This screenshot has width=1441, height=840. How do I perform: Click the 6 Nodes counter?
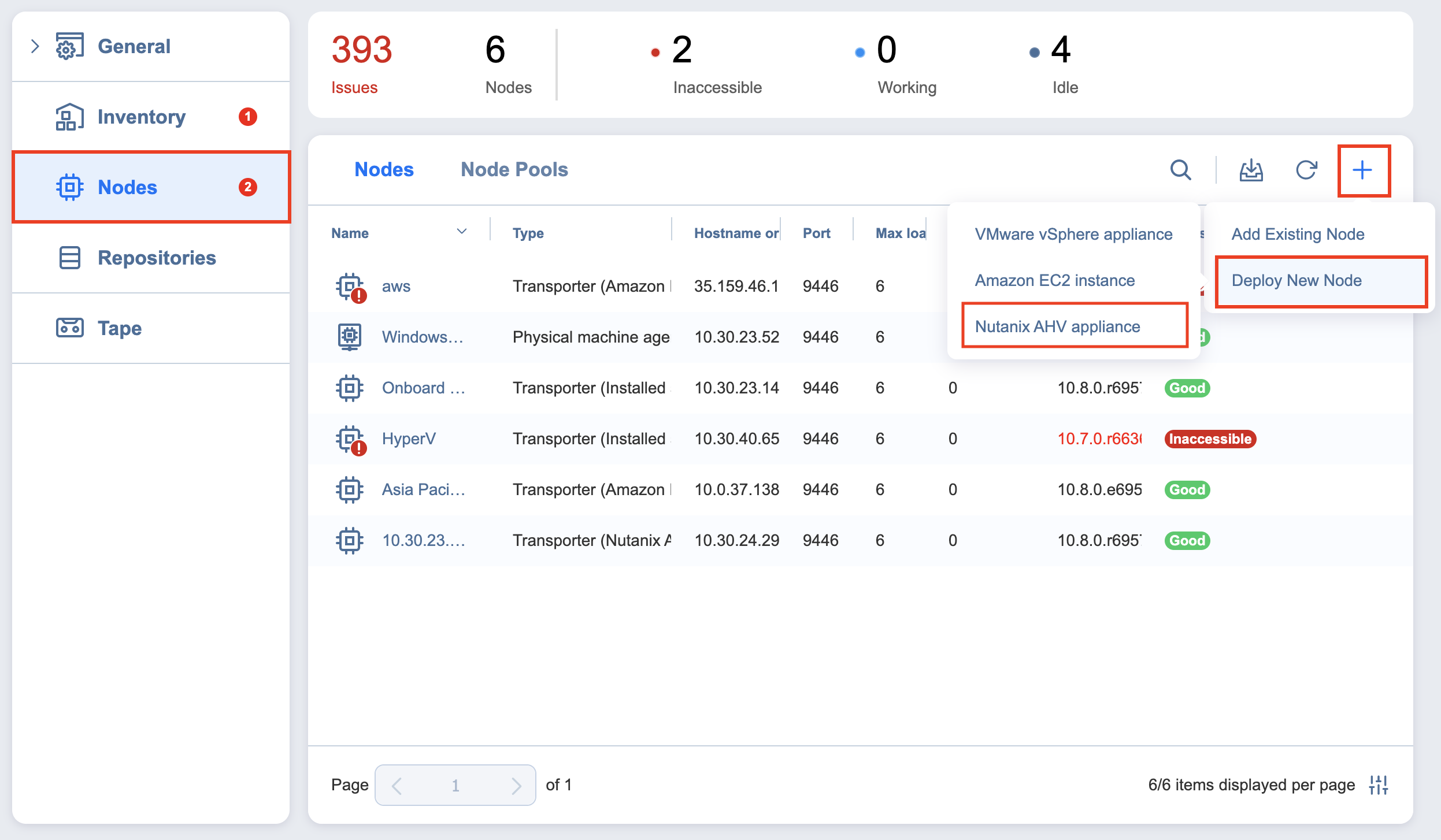click(x=508, y=64)
